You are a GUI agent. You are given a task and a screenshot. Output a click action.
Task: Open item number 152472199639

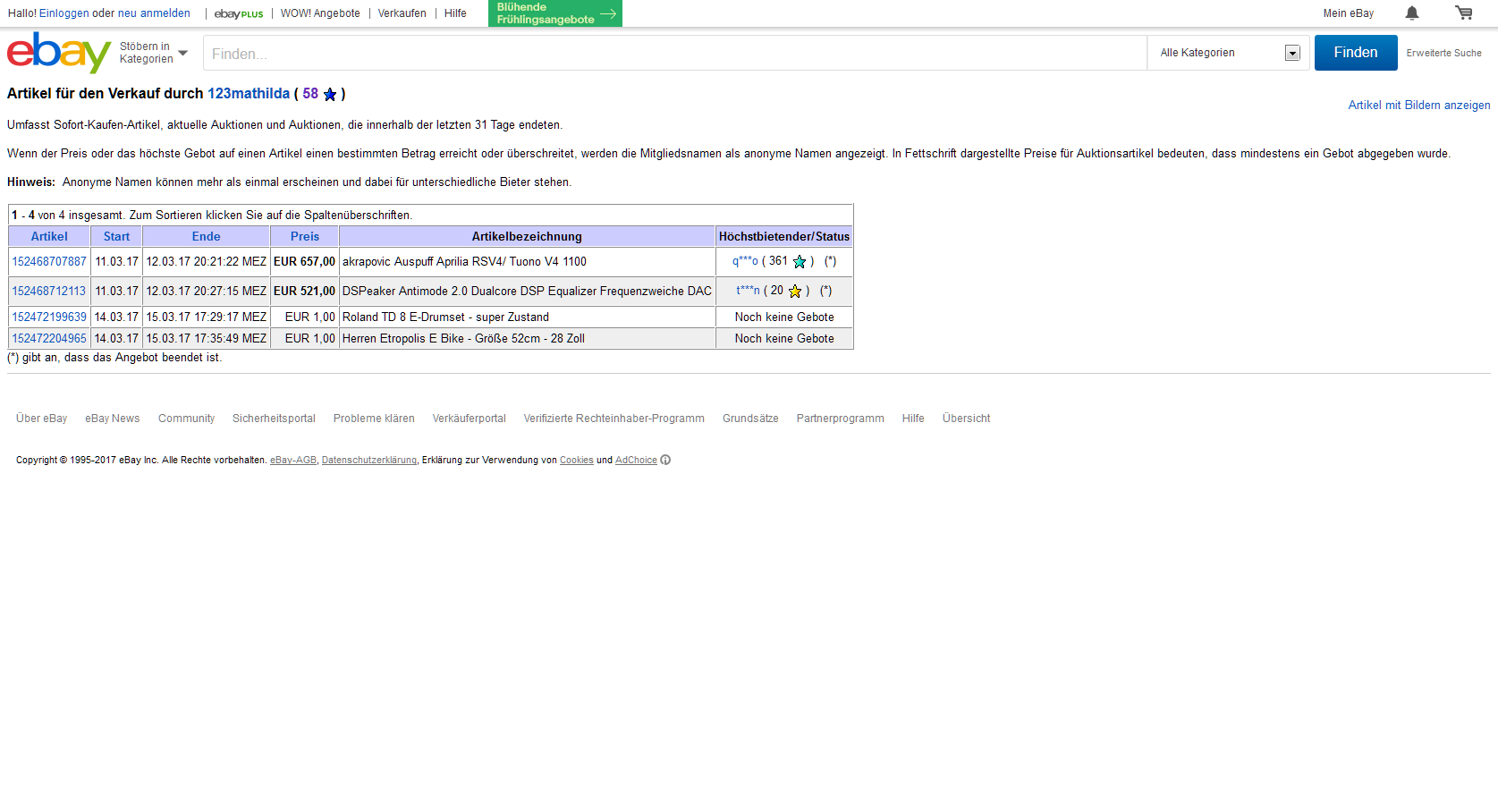click(x=49, y=317)
